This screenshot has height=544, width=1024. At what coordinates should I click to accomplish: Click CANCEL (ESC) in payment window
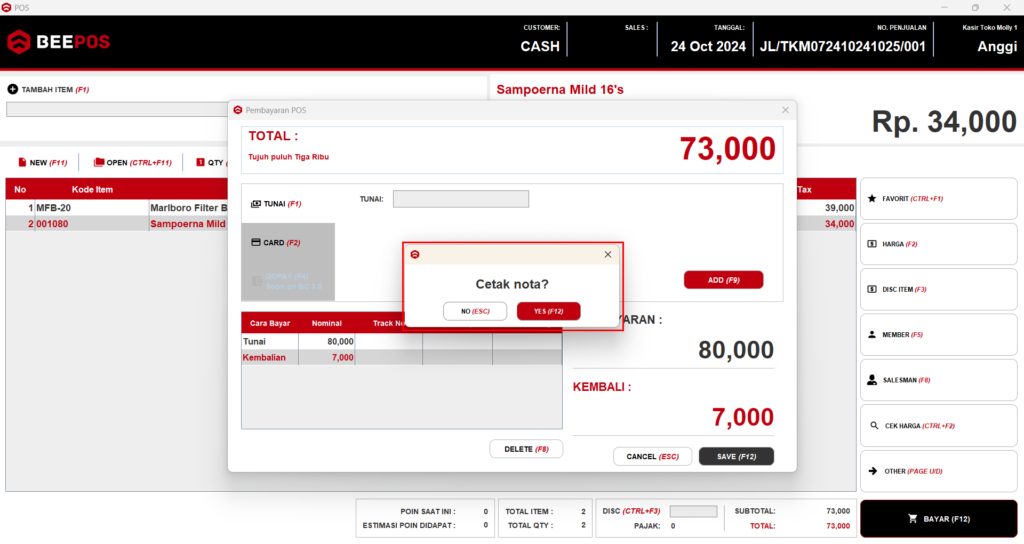pyautogui.click(x=652, y=456)
